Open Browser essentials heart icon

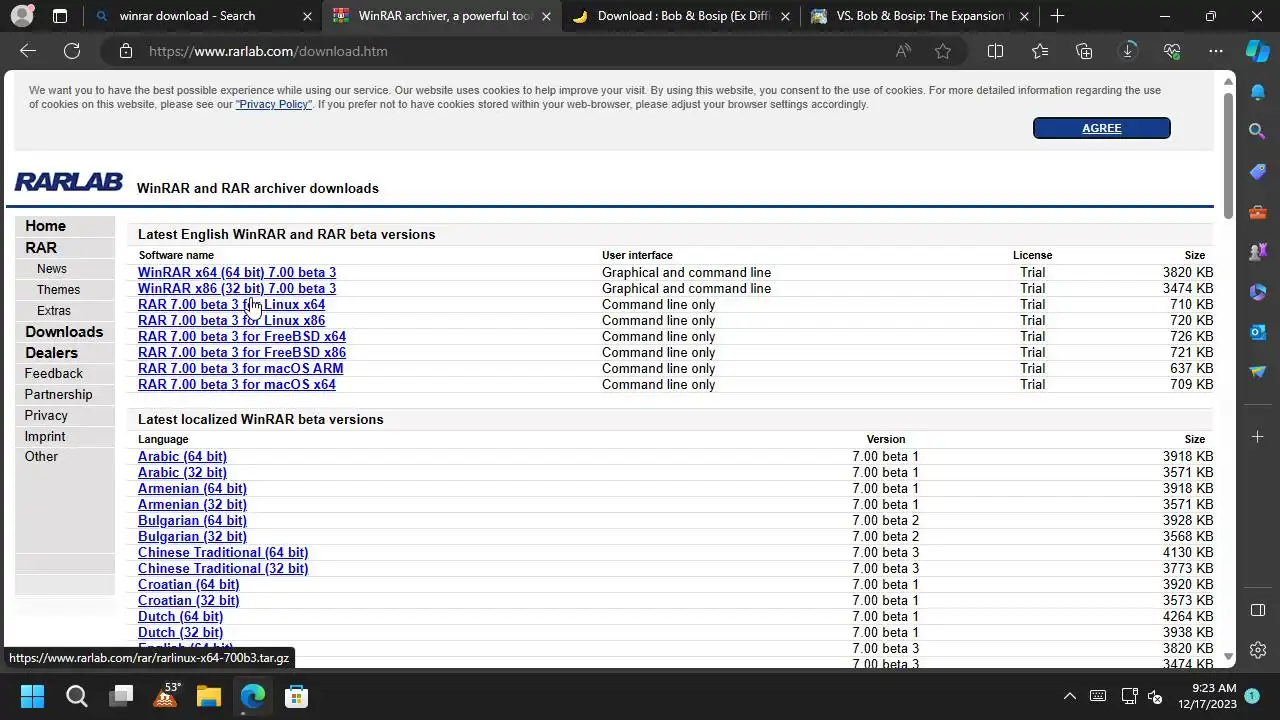pyautogui.click(x=1172, y=51)
